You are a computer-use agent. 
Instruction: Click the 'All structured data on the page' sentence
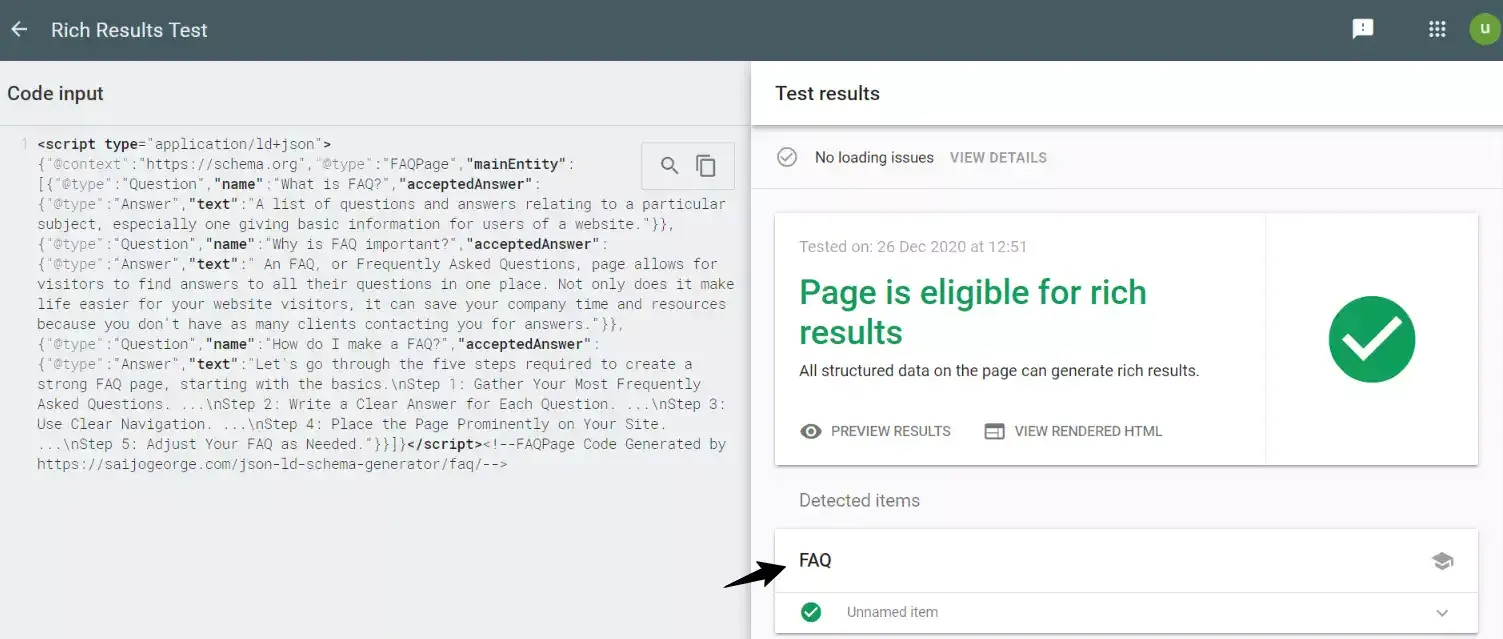tap(999, 370)
